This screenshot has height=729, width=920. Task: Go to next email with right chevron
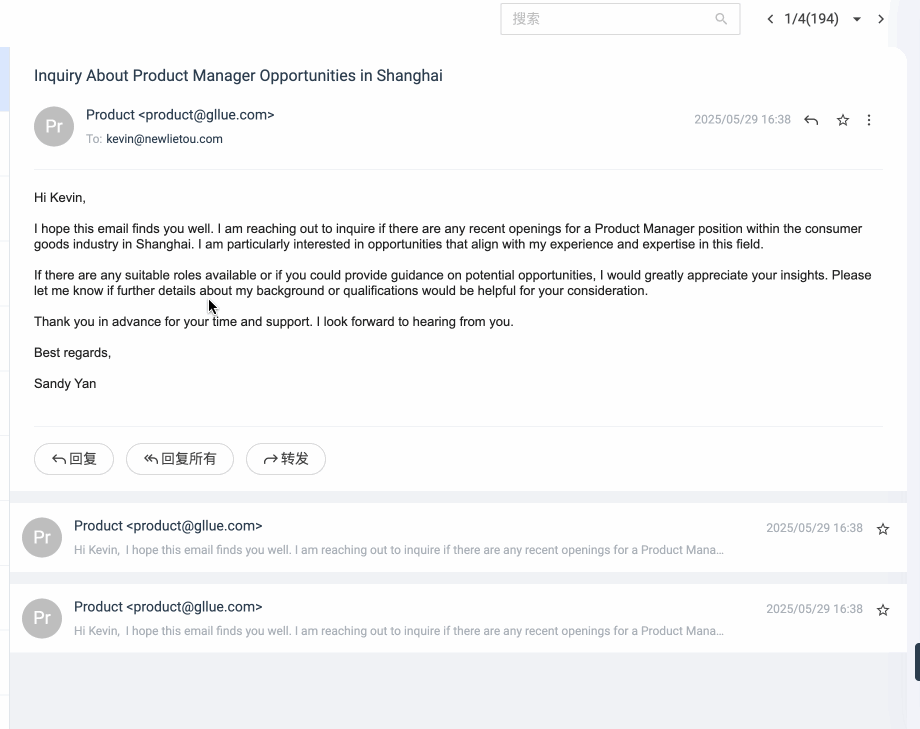coord(881,19)
